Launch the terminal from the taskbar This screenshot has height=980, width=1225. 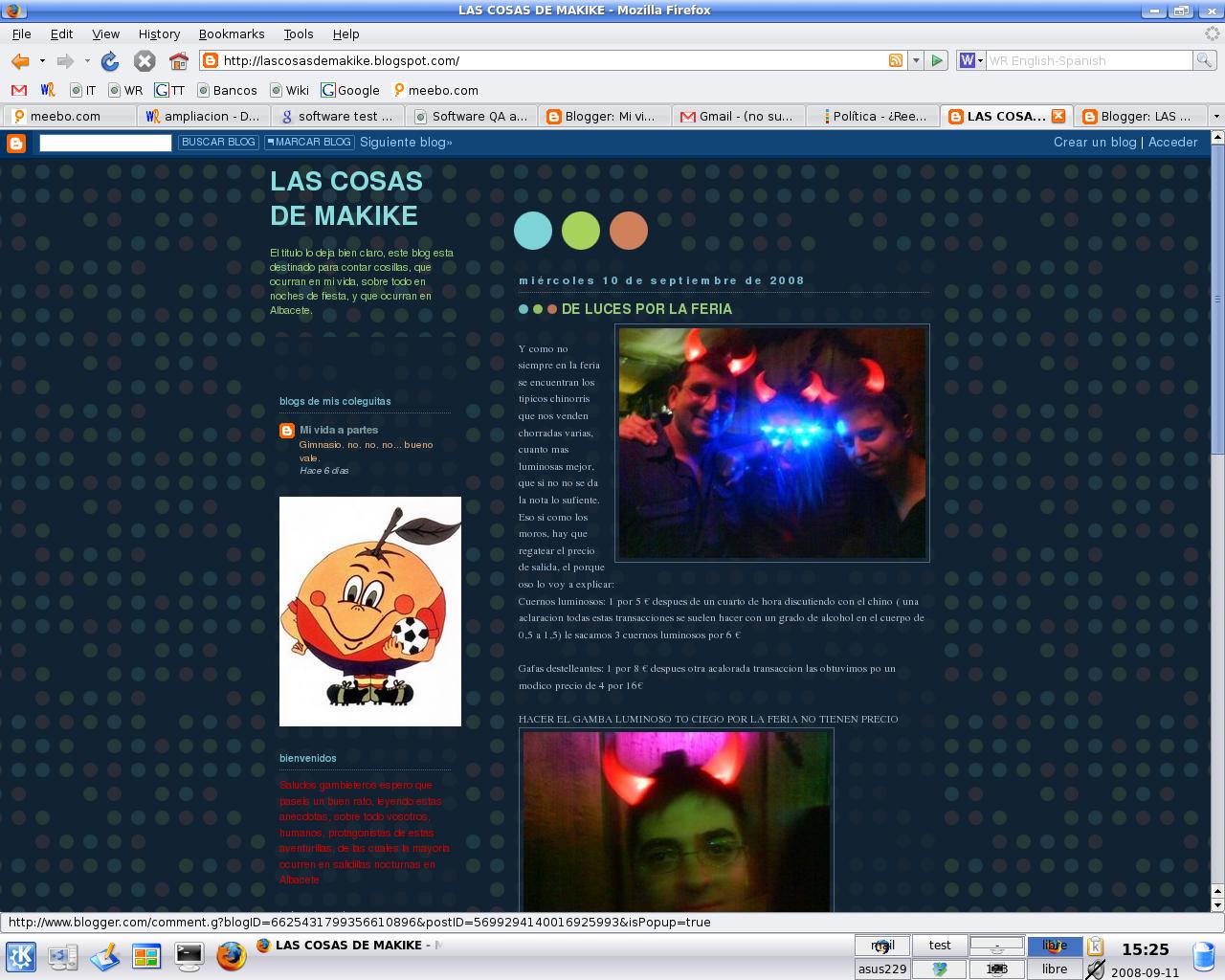[189, 956]
